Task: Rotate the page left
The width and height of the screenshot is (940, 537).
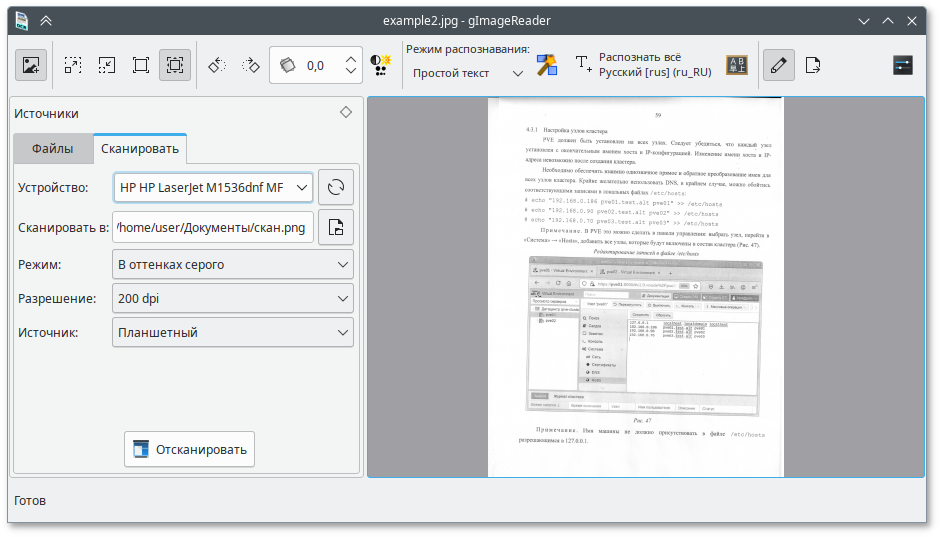Action: click(217, 65)
